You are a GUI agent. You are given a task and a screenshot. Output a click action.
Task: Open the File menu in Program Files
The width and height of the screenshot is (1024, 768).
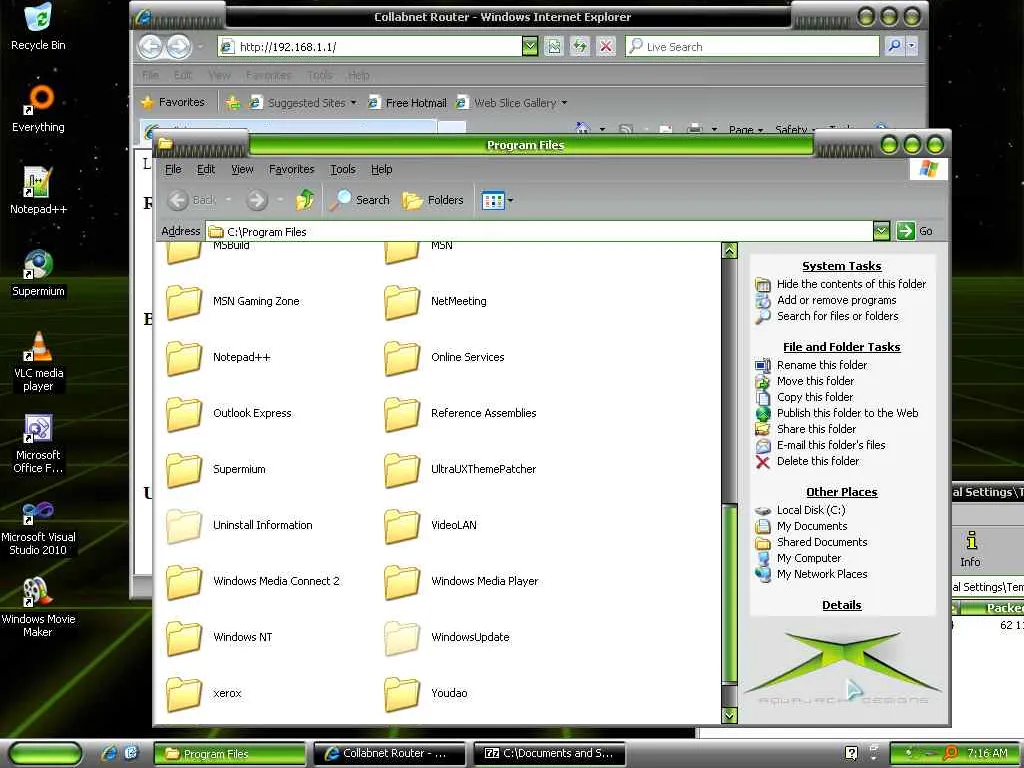173,169
